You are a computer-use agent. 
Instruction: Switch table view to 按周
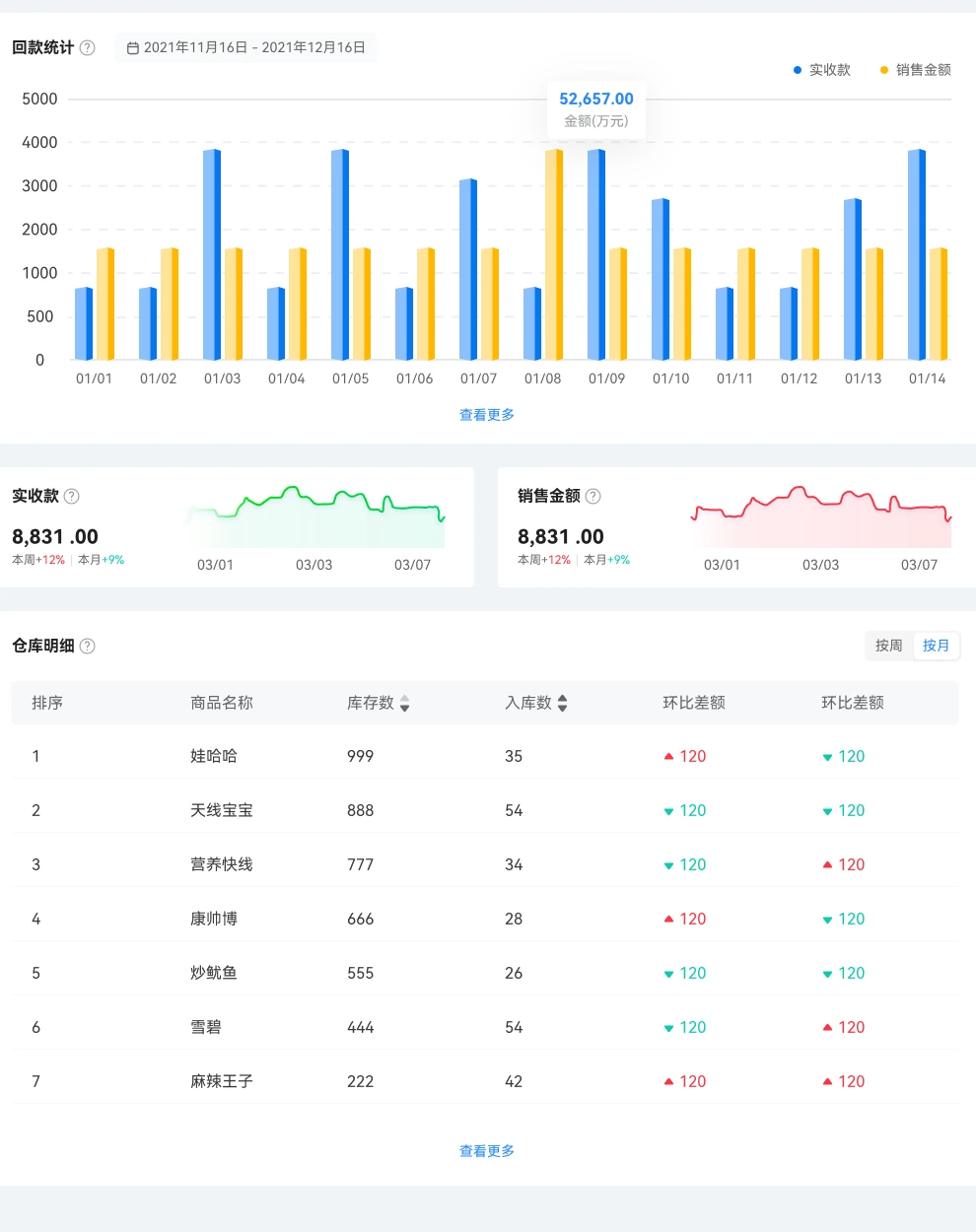pos(888,646)
